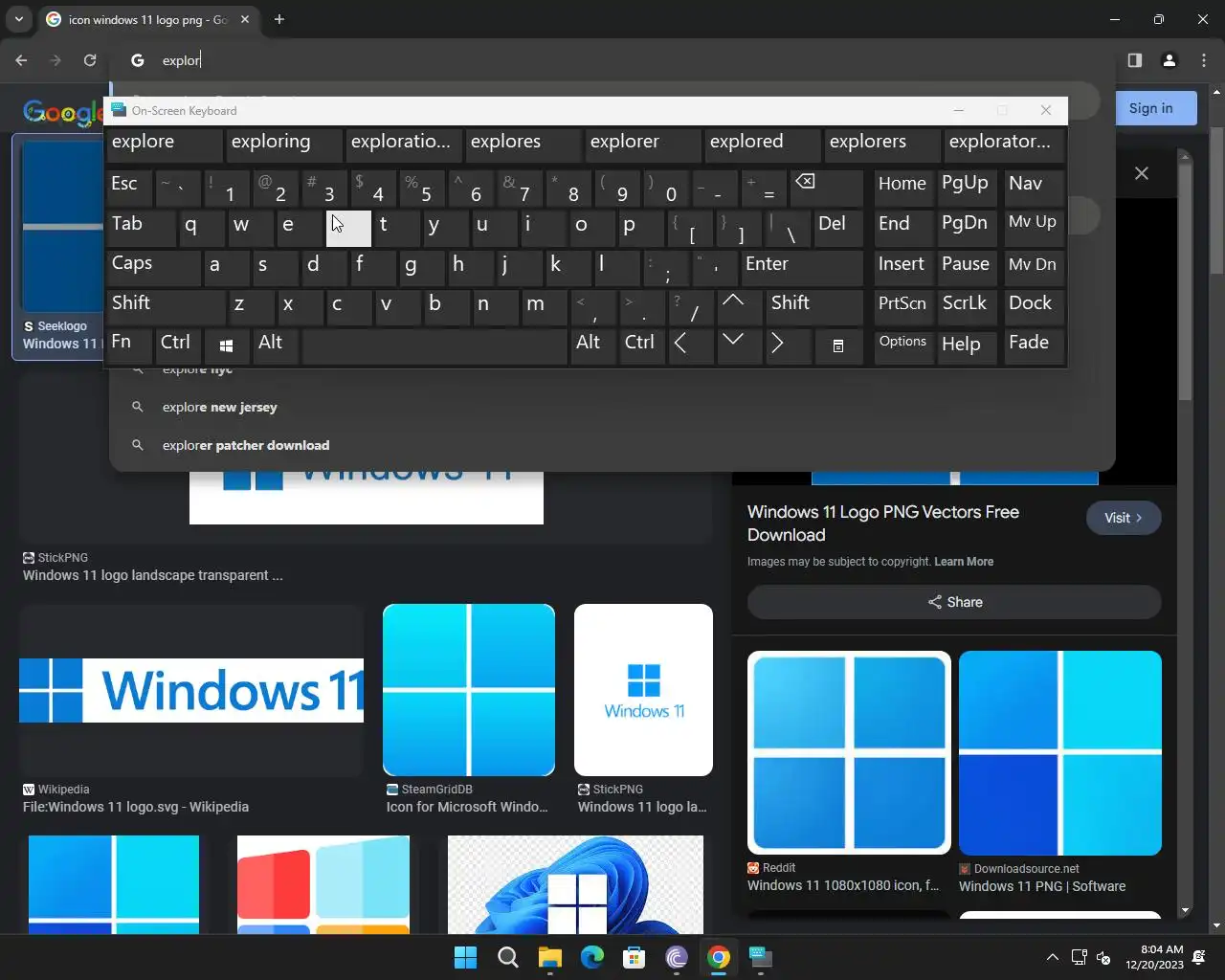Click the Chrome back arrow
The height and width of the screenshot is (980, 1225).
tap(21, 60)
